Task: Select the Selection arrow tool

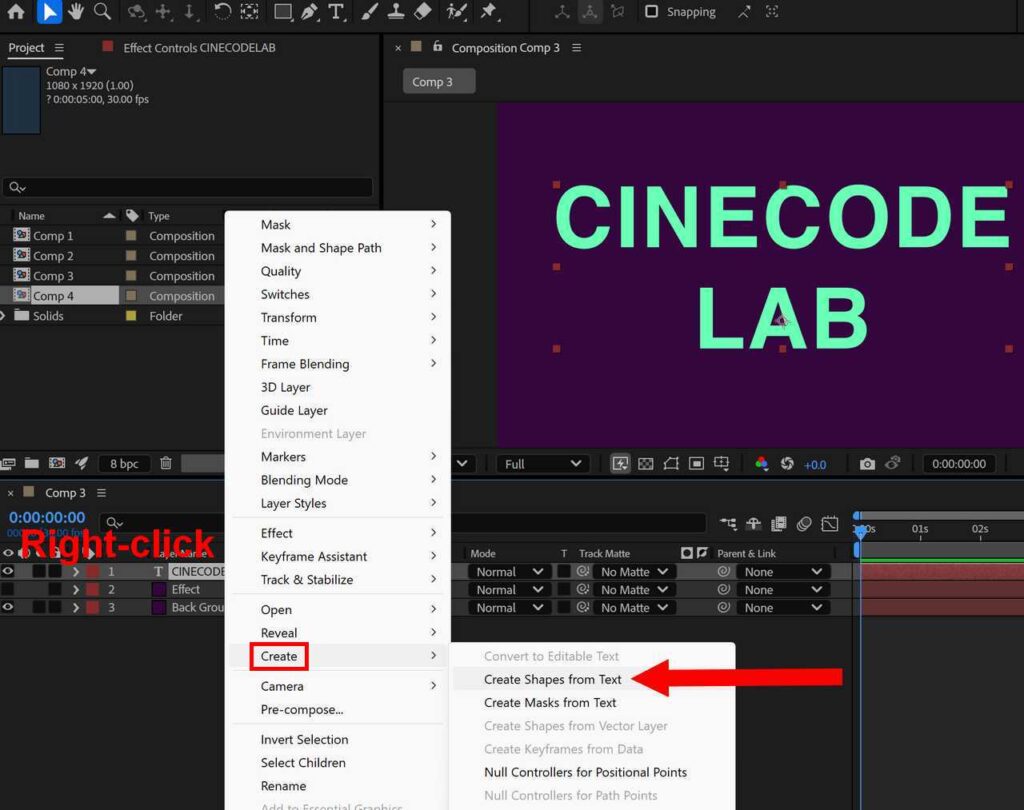Action: (x=49, y=12)
